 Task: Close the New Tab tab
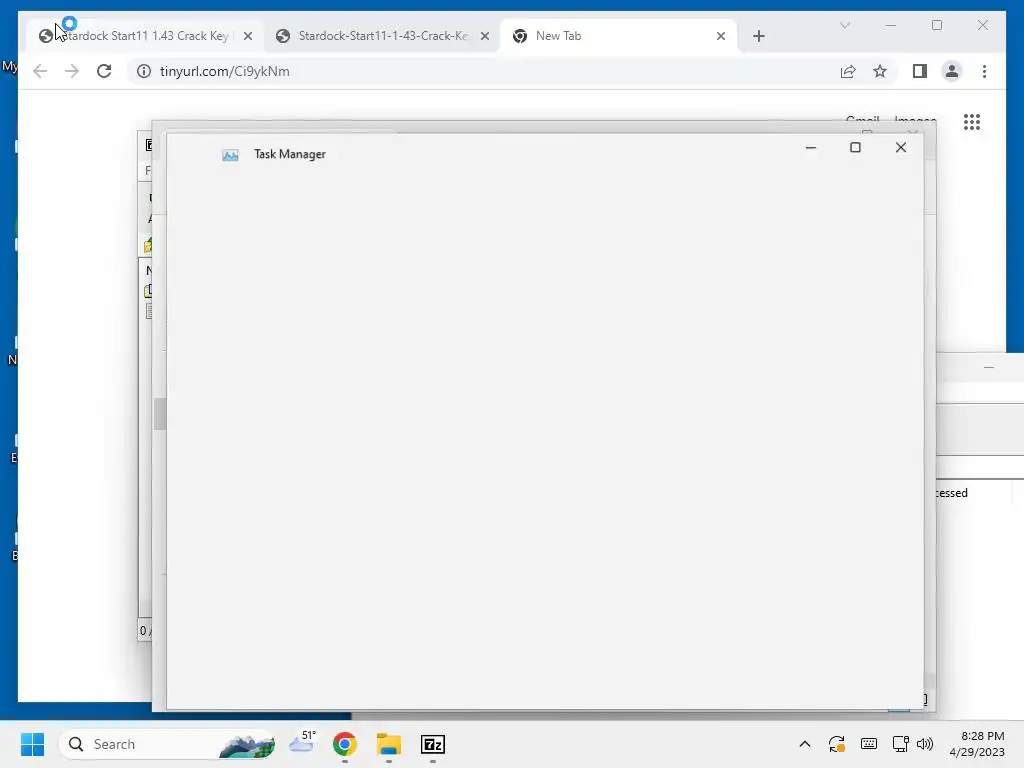tap(721, 36)
